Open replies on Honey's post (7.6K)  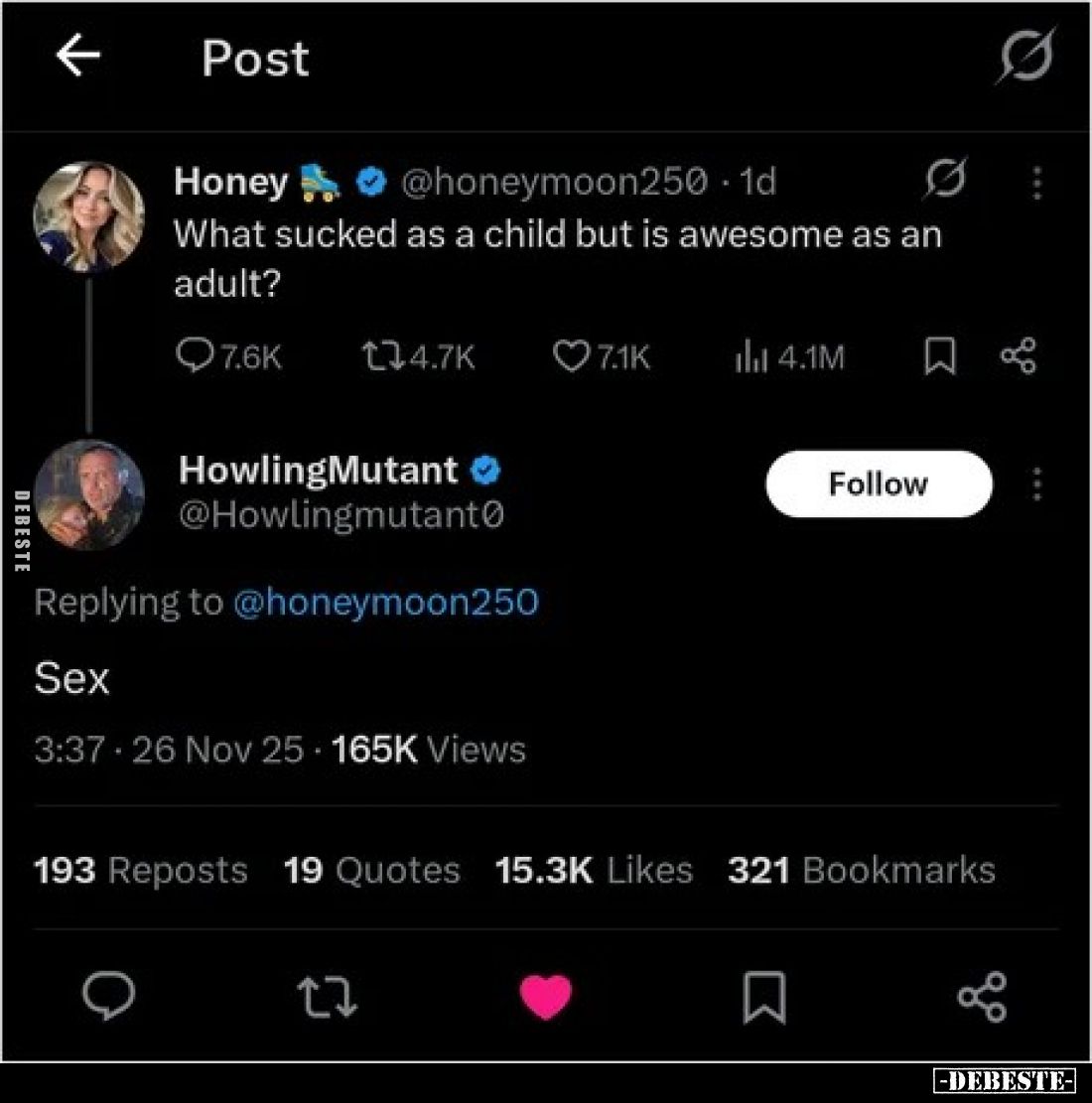point(228,356)
